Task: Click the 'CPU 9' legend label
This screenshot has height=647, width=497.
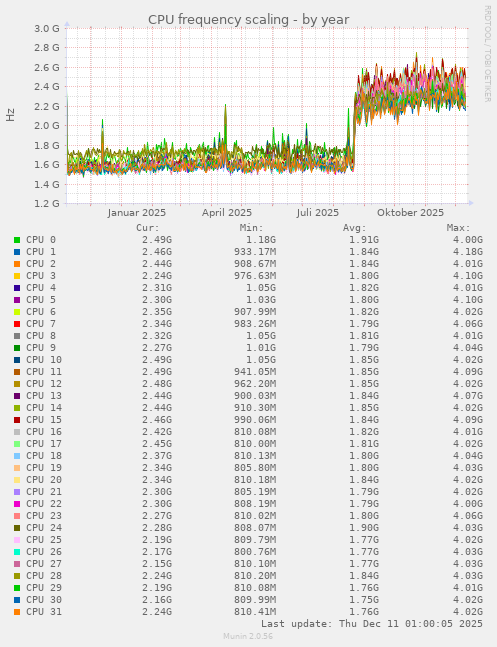Action: (x=41, y=347)
